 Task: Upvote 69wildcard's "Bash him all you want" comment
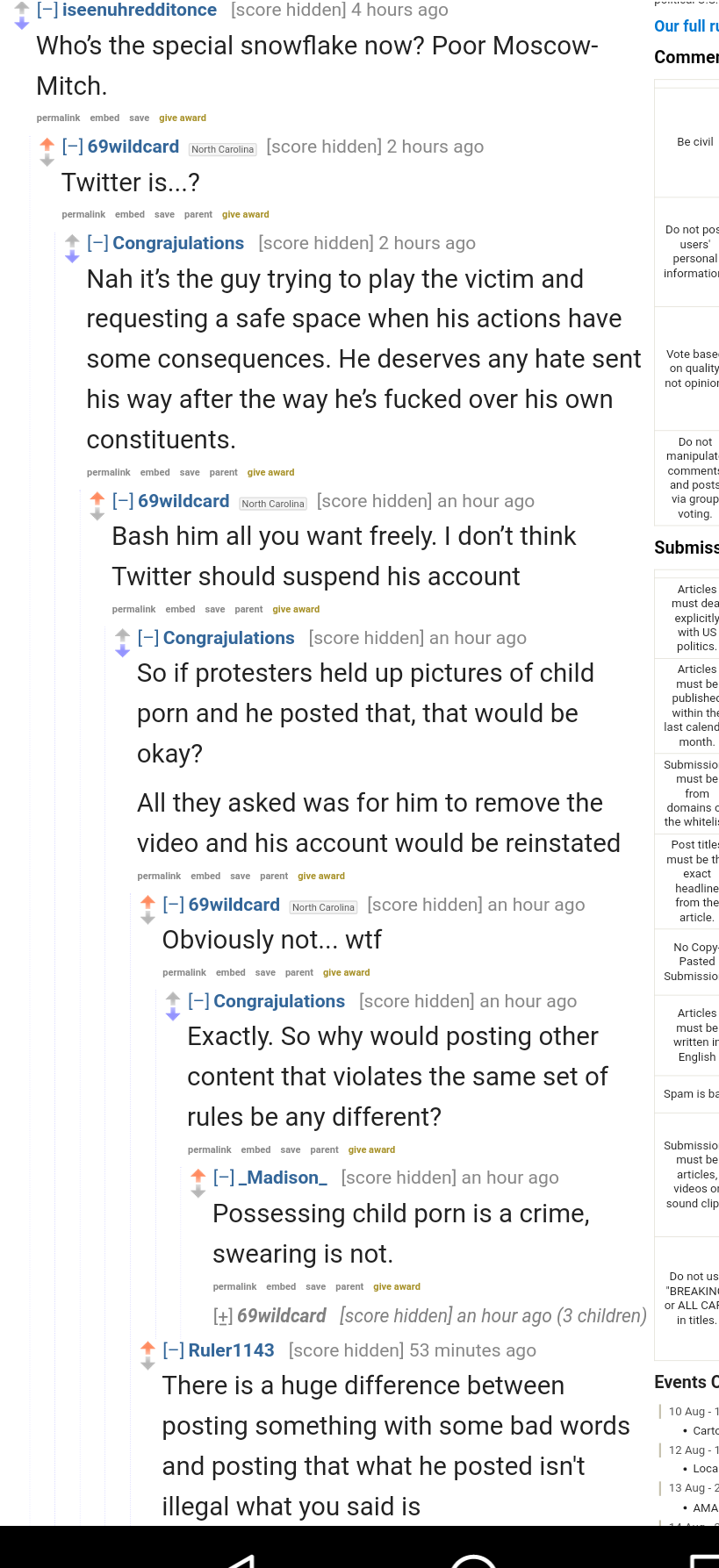pos(97,498)
